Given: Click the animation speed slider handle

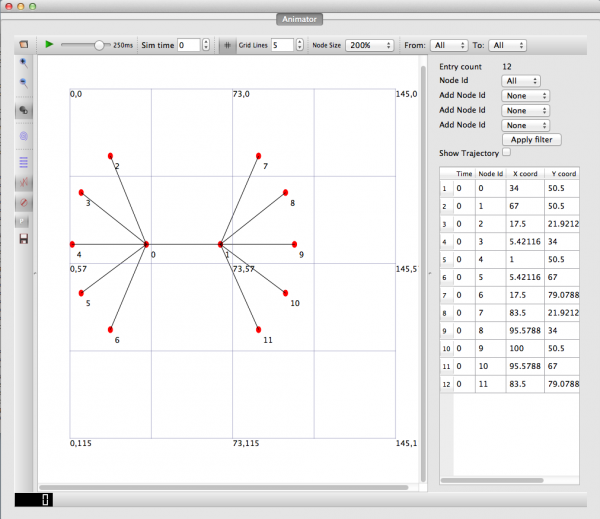Looking at the screenshot, I should [99, 45].
